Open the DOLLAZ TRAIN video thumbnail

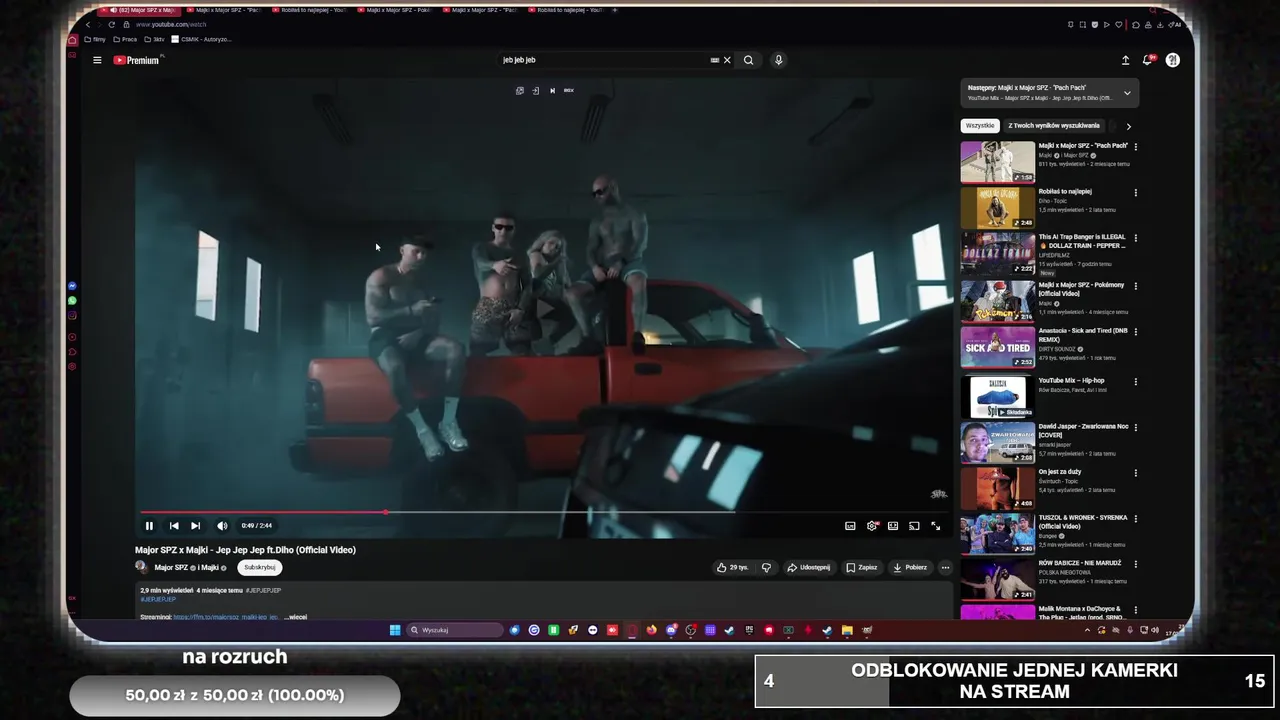click(998, 253)
